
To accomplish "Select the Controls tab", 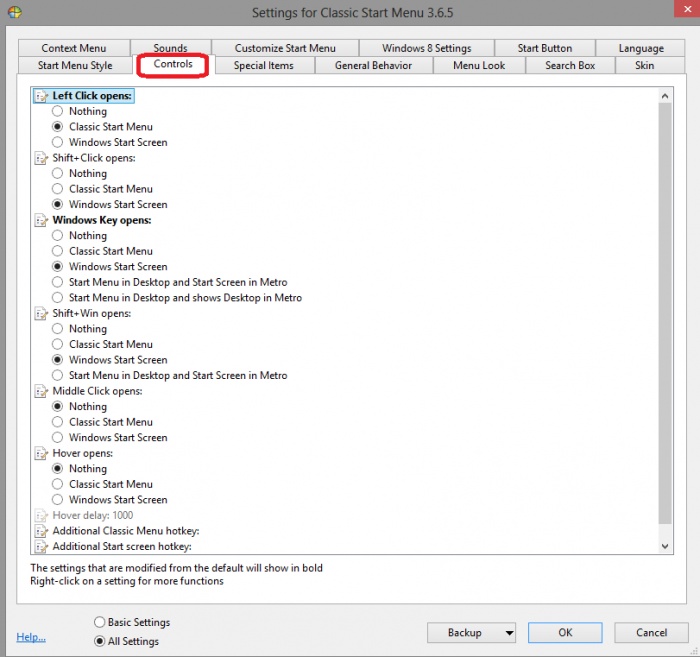I will (173, 64).
